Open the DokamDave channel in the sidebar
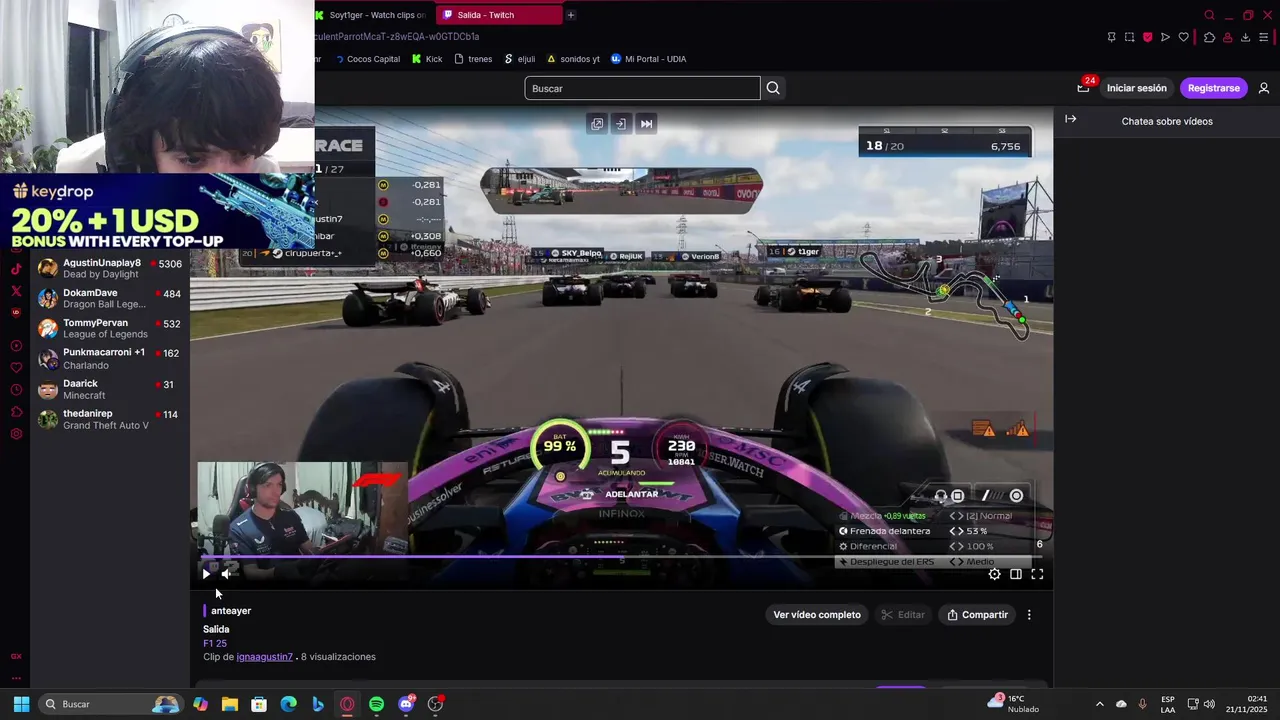The height and width of the screenshot is (720, 1280). (x=110, y=298)
